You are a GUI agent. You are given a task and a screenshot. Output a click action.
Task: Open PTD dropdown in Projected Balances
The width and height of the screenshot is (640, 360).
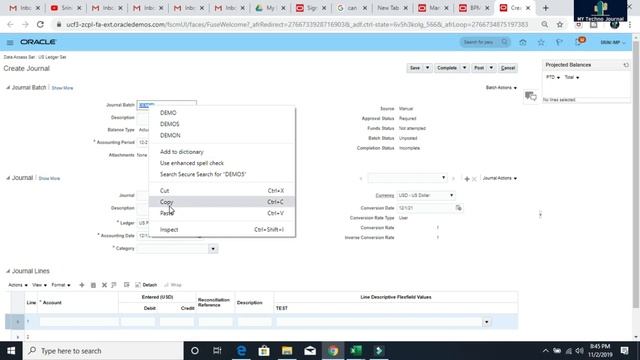(x=553, y=77)
